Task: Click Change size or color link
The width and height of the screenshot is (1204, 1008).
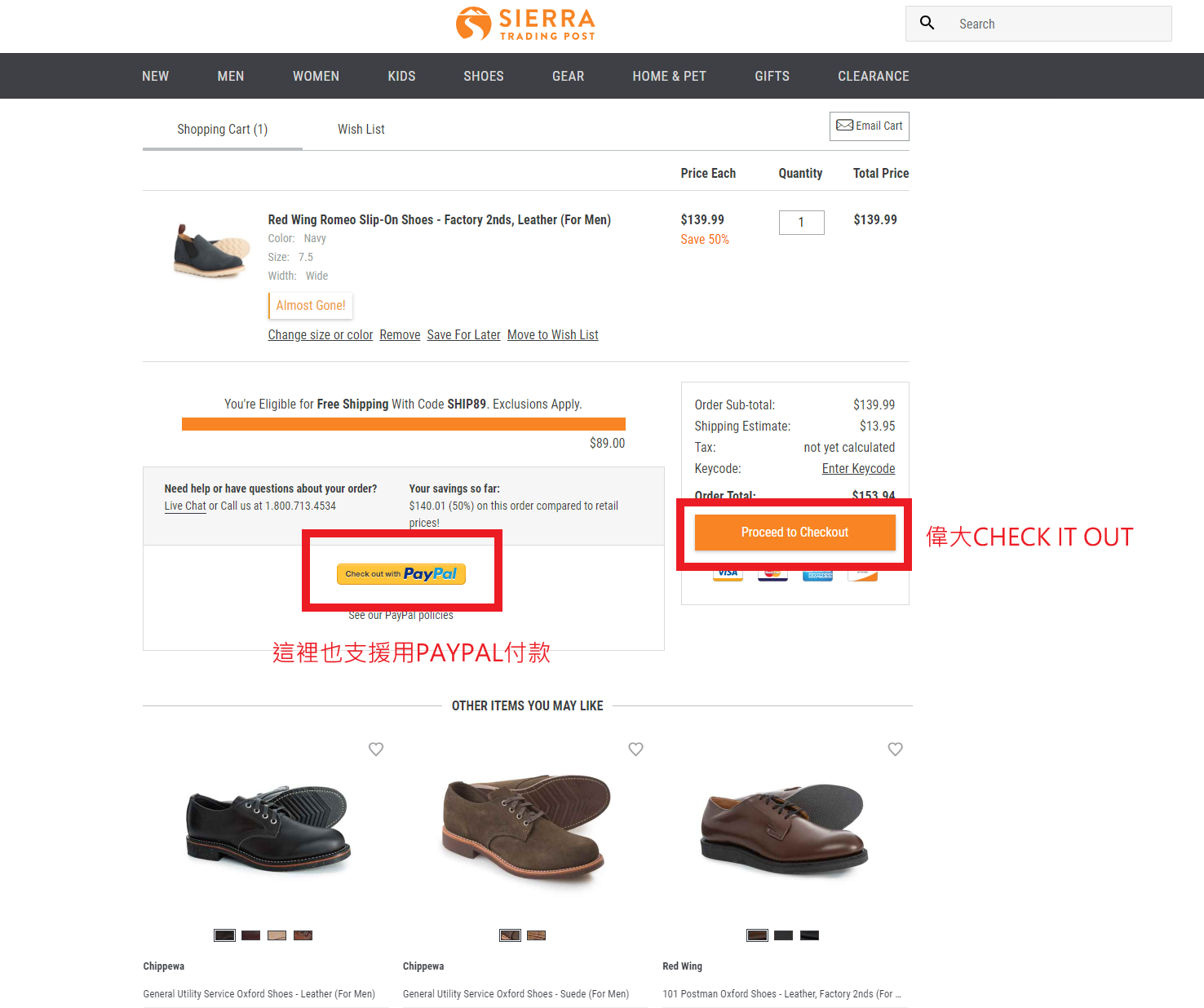Action: pyautogui.click(x=320, y=334)
